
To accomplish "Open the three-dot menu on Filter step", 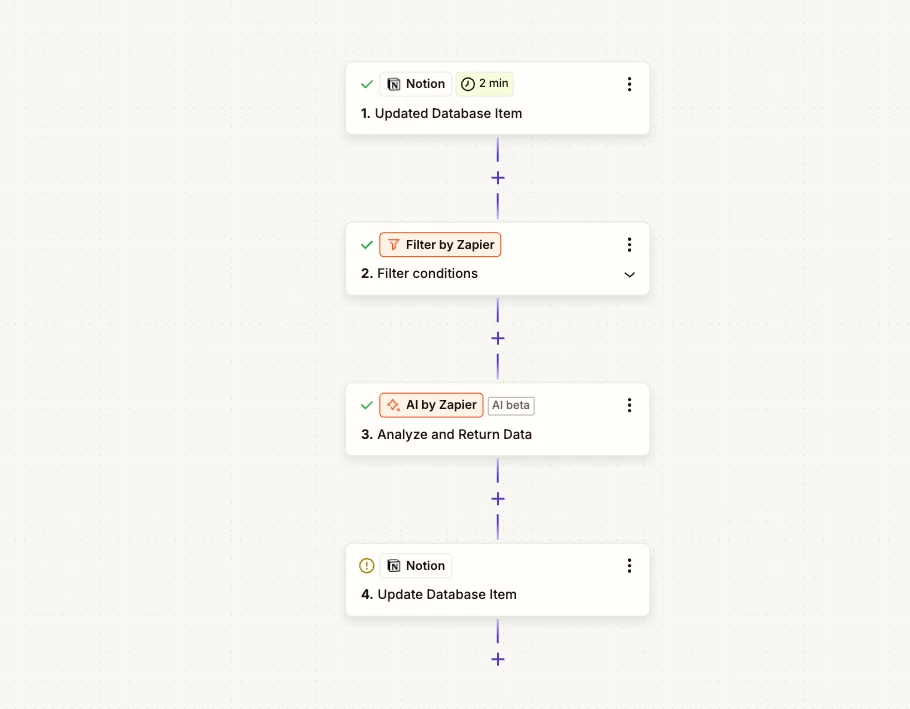I will (629, 245).
